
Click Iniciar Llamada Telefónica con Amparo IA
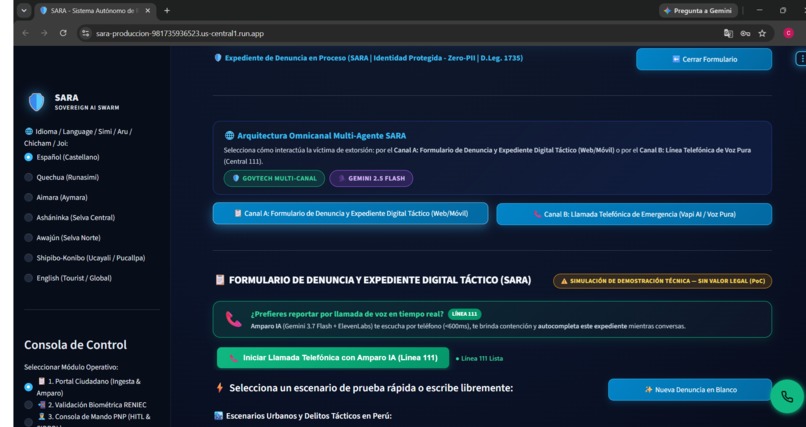tap(333, 358)
